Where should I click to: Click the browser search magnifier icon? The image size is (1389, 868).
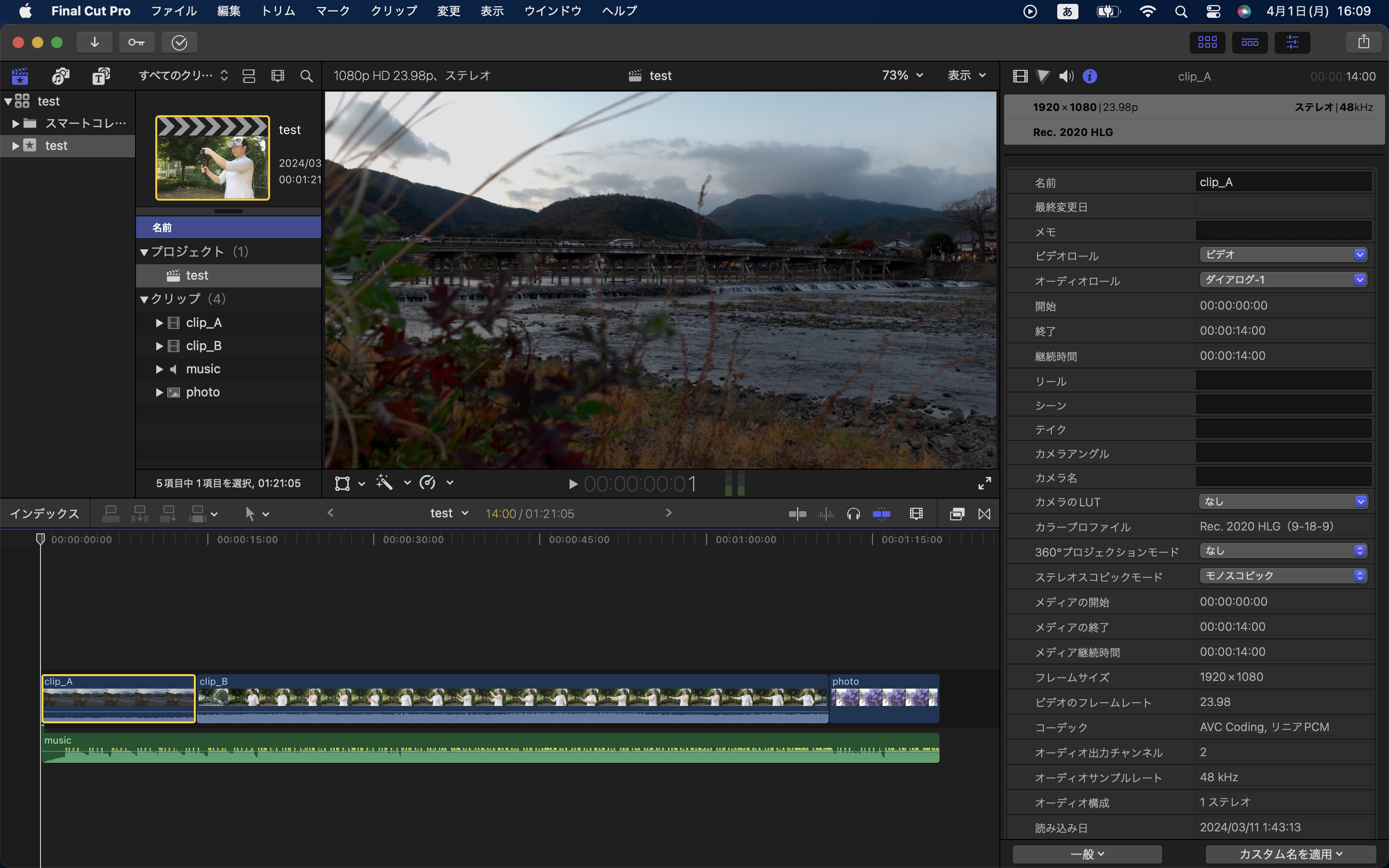coord(307,76)
